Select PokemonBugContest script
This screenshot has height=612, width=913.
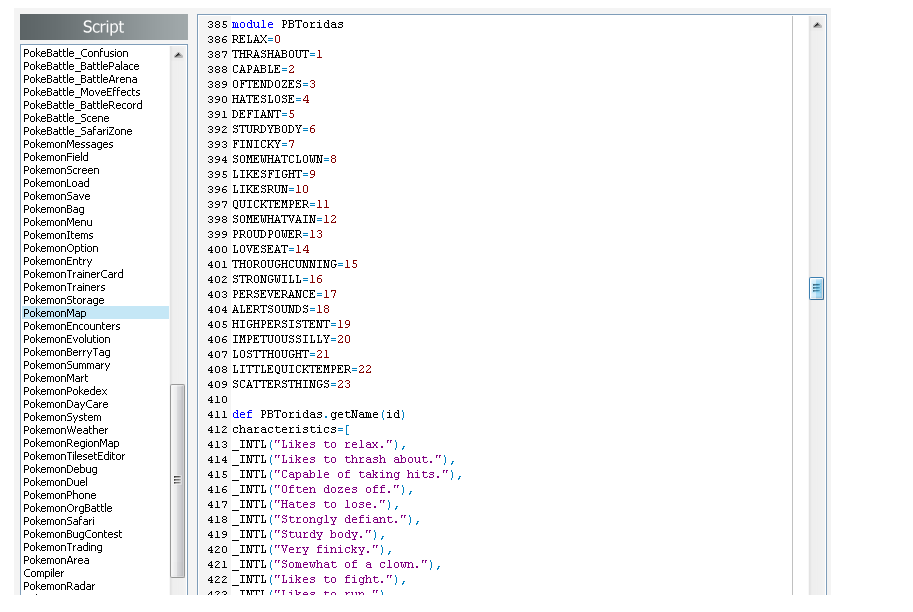click(73, 534)
